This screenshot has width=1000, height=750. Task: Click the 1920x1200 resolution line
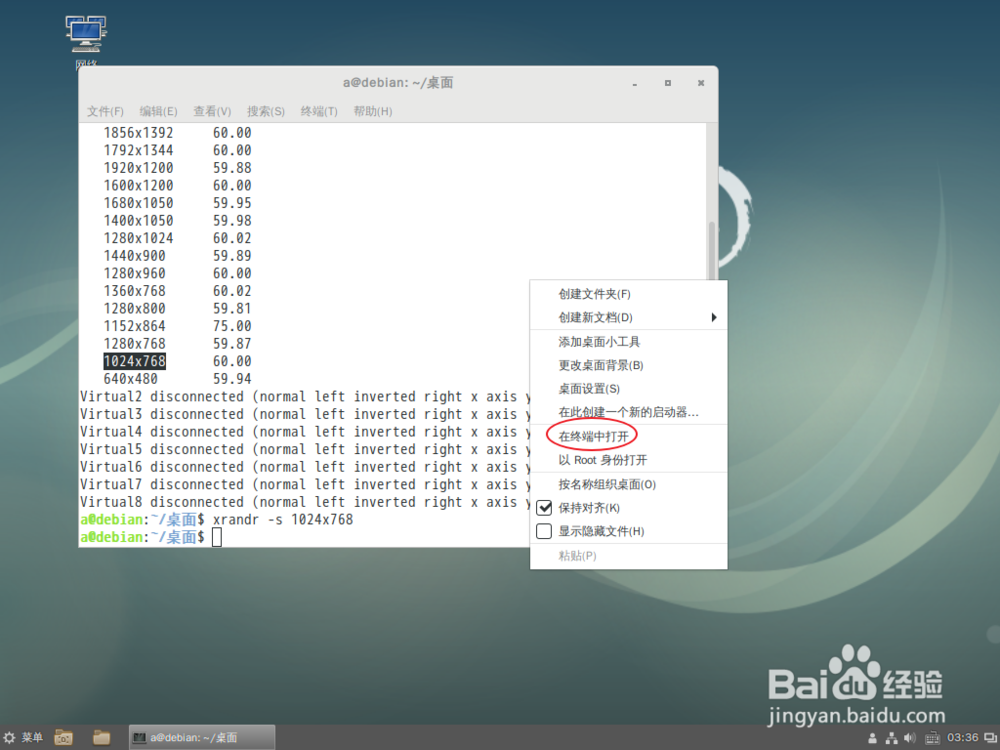pyautogui.click(x=177, y=168)
